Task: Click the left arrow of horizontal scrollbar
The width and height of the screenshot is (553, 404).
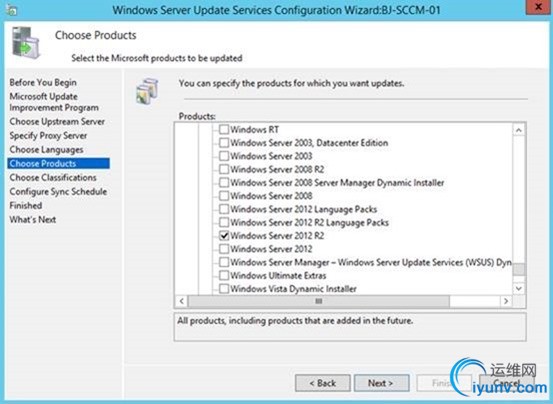Action: tap(182, 301)
